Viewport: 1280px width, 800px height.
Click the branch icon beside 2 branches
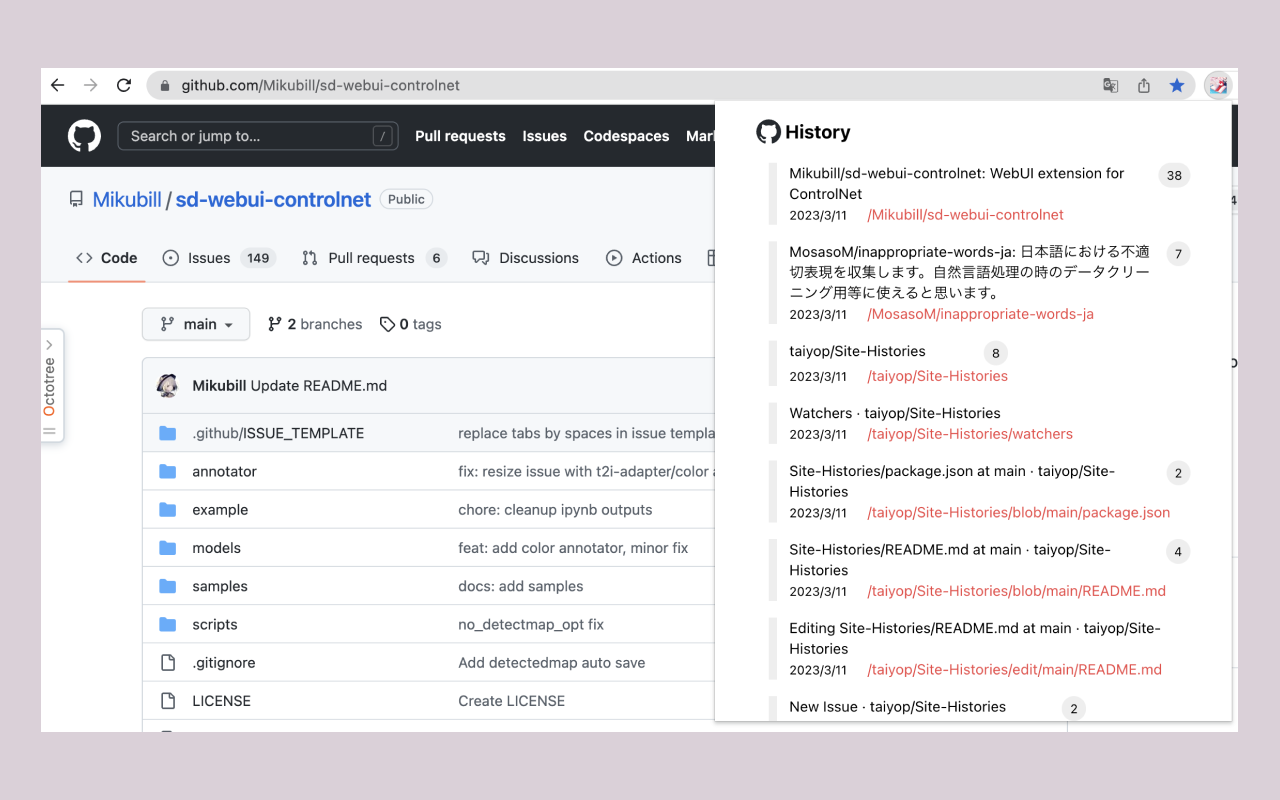pos(273,323)
